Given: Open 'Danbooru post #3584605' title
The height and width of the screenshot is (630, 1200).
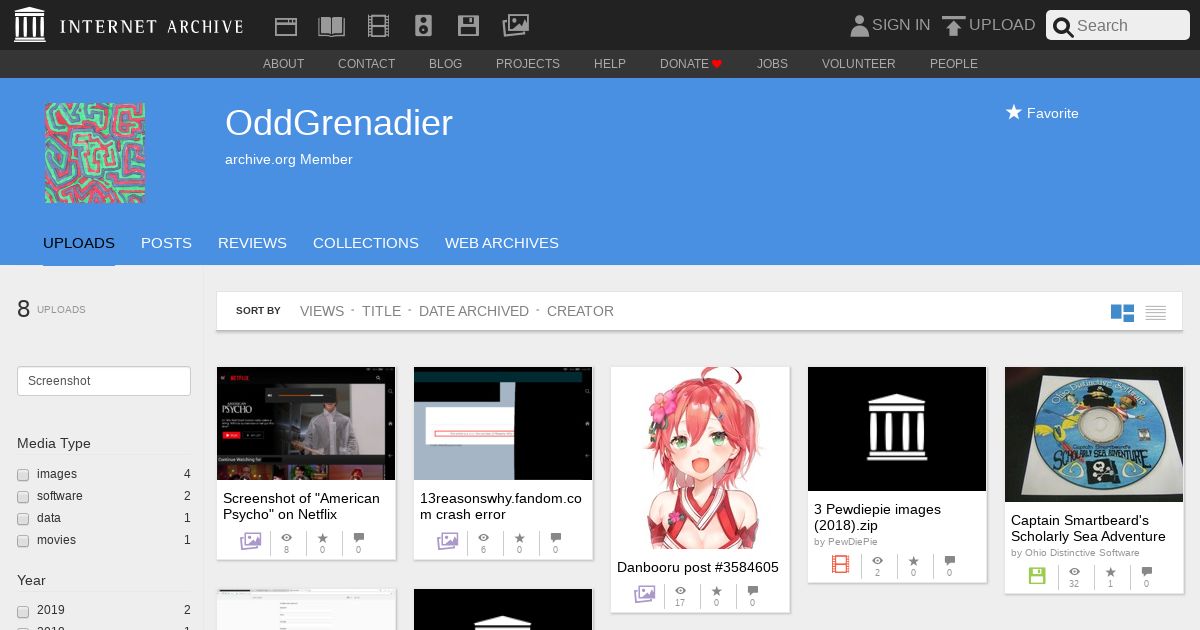Looking at the screenshot, I should [x=698, y=567].
